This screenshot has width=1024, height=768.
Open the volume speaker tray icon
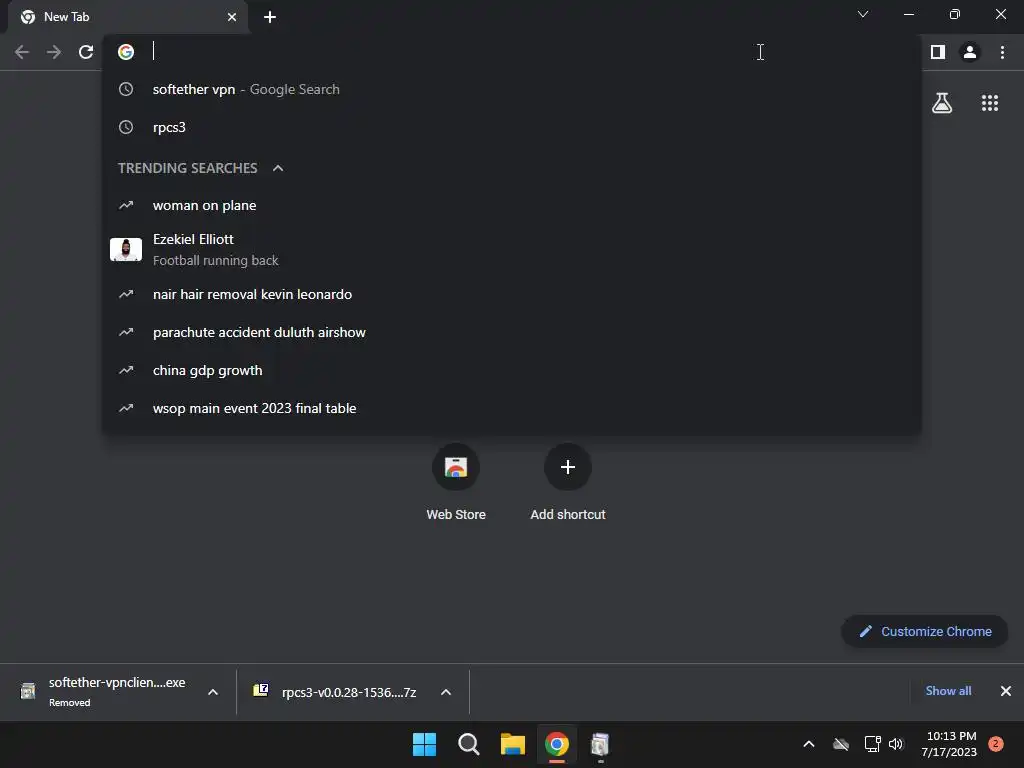895,744
